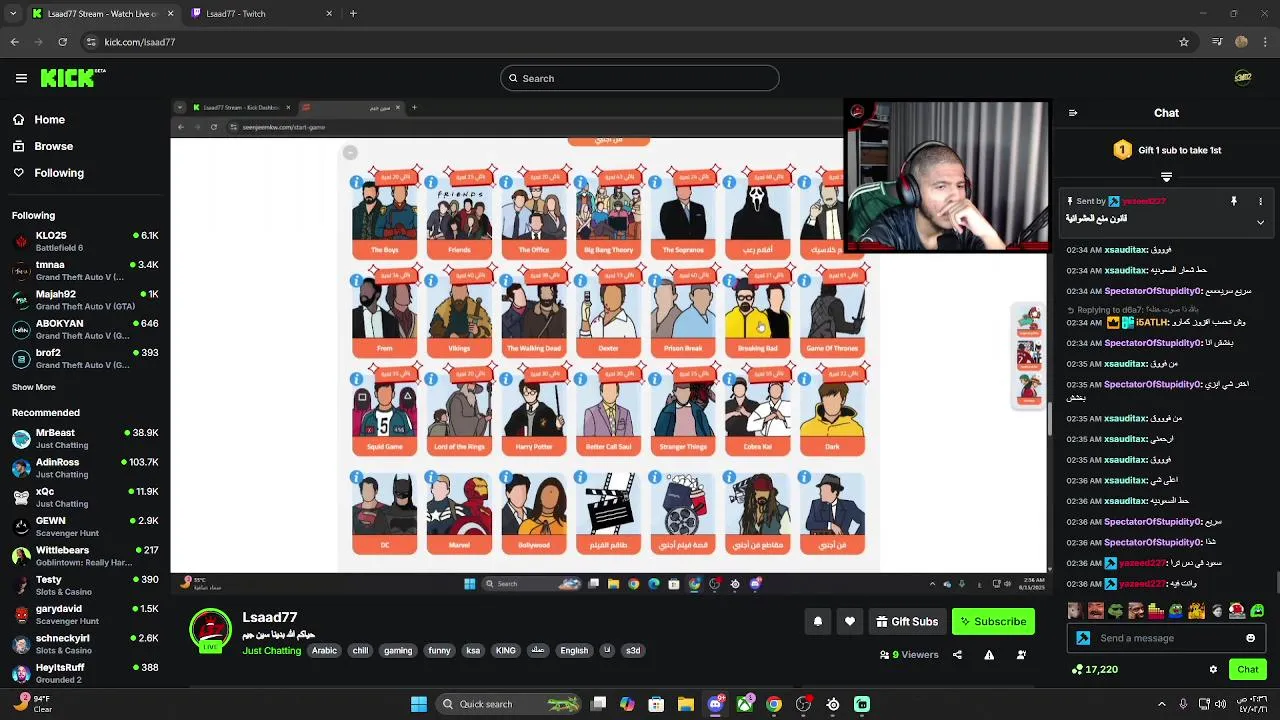Go back in browser
The image size is (1280, 720).
pyautogui.click(x=14, y=42)
